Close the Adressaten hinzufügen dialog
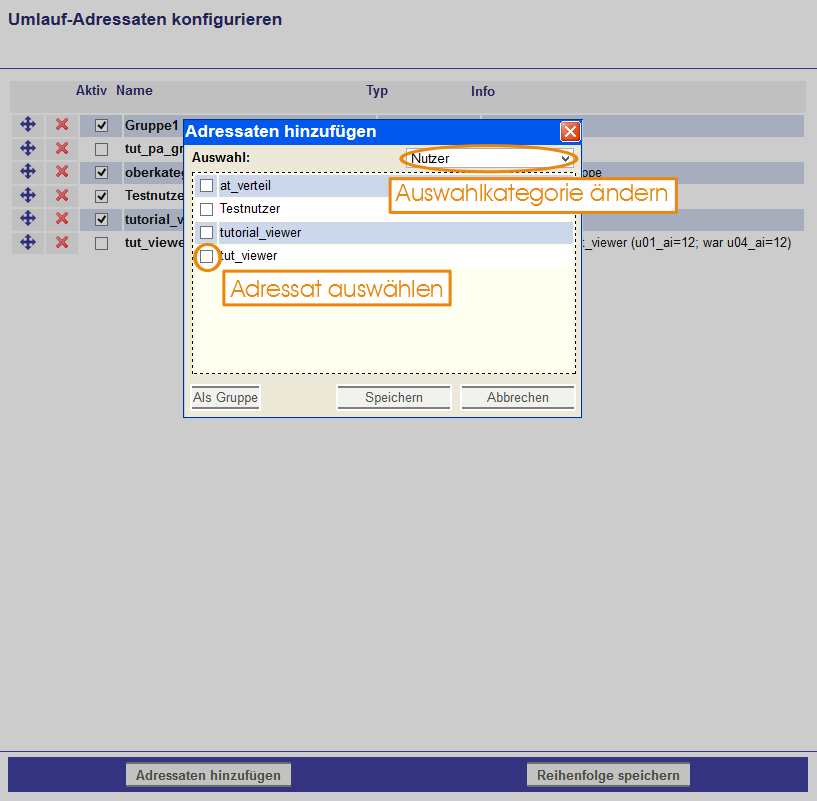Image resolution: width=817 pixels, height=801 pixels. tap(570, 131)
